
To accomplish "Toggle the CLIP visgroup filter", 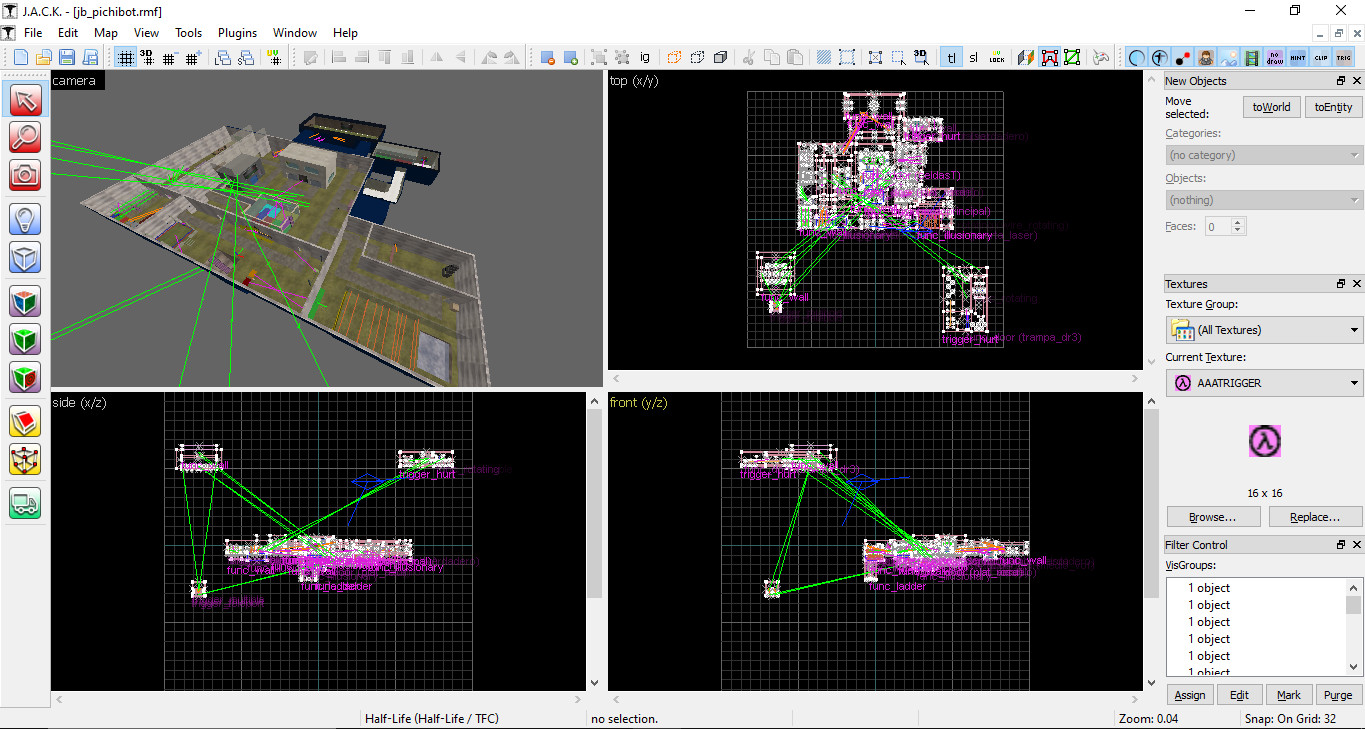I will 1320,58.
